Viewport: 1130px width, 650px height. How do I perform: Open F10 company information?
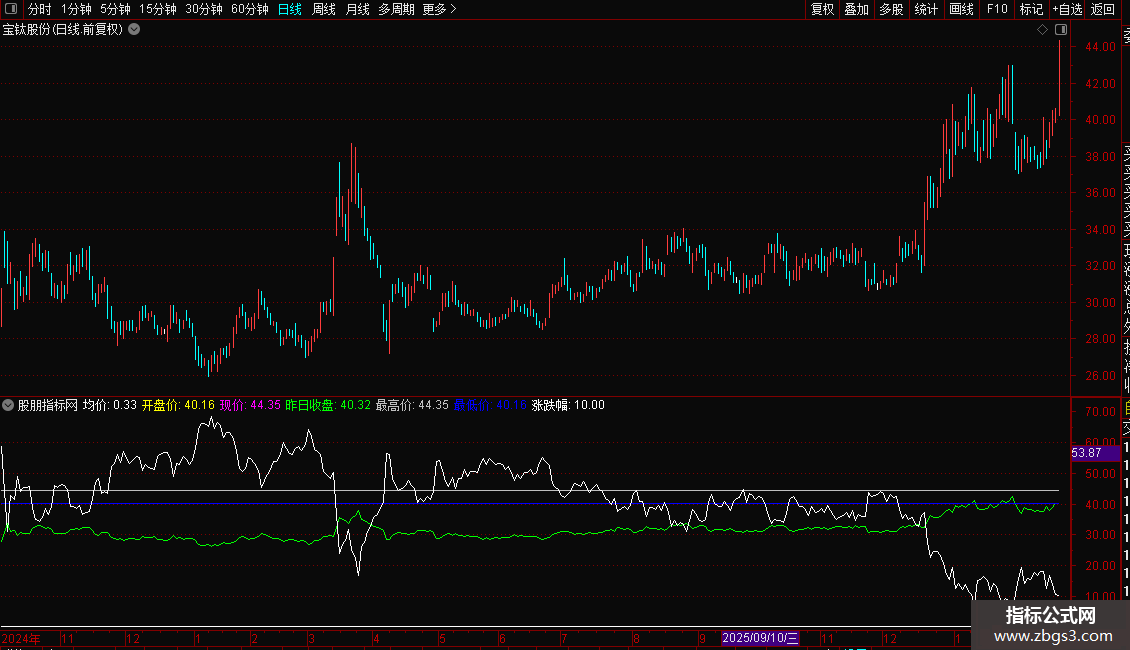997,9
